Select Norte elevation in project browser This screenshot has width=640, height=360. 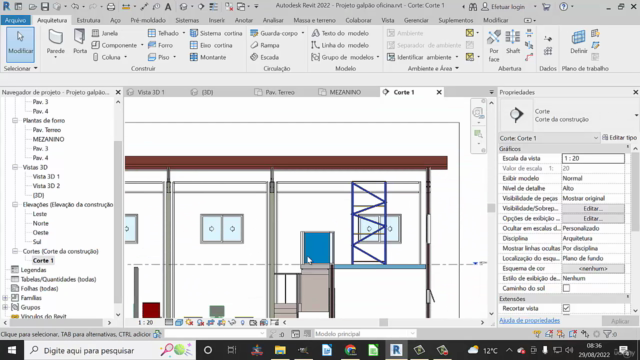[40, 223]
